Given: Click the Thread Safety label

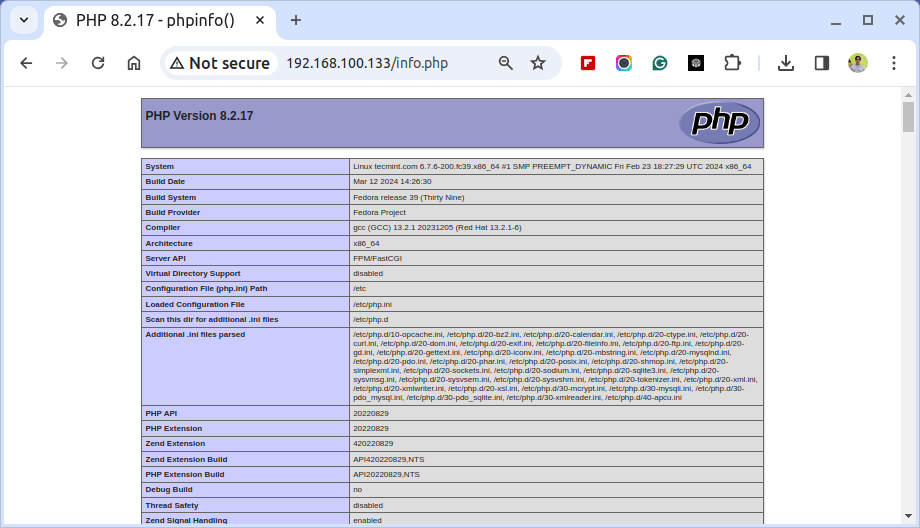Looking at the screenshot, I should click(x=172, y=506).
